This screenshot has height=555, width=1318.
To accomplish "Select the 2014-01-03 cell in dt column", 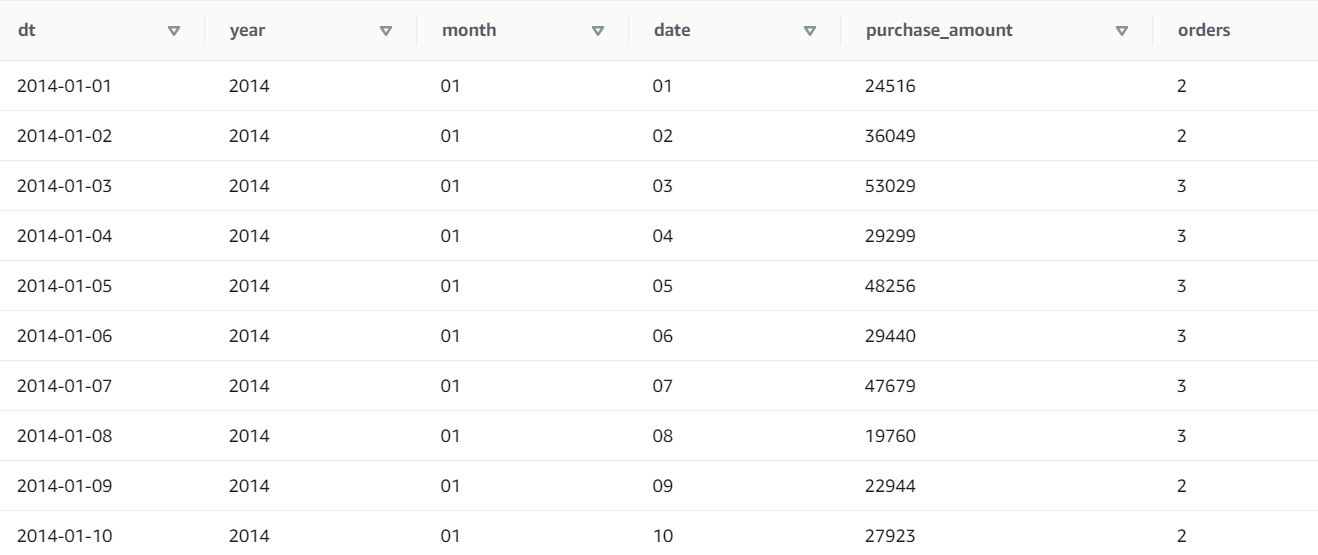I will pos(65,186).
